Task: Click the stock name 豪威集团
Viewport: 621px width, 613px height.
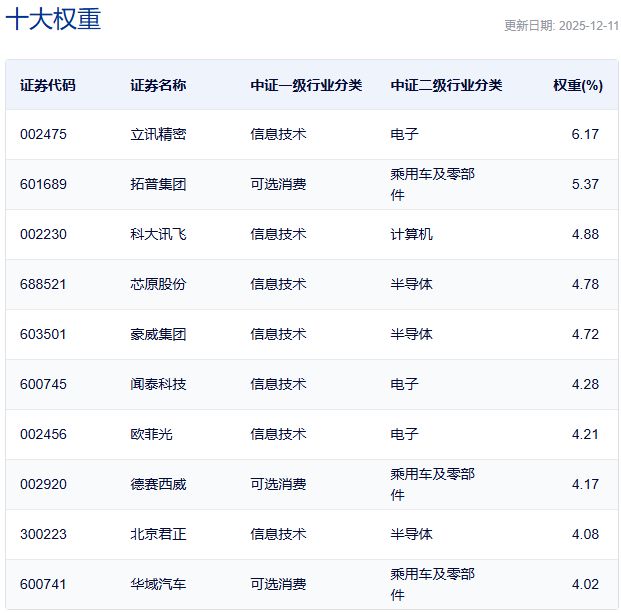Action: pyautogui.click(x=158, y=334)
